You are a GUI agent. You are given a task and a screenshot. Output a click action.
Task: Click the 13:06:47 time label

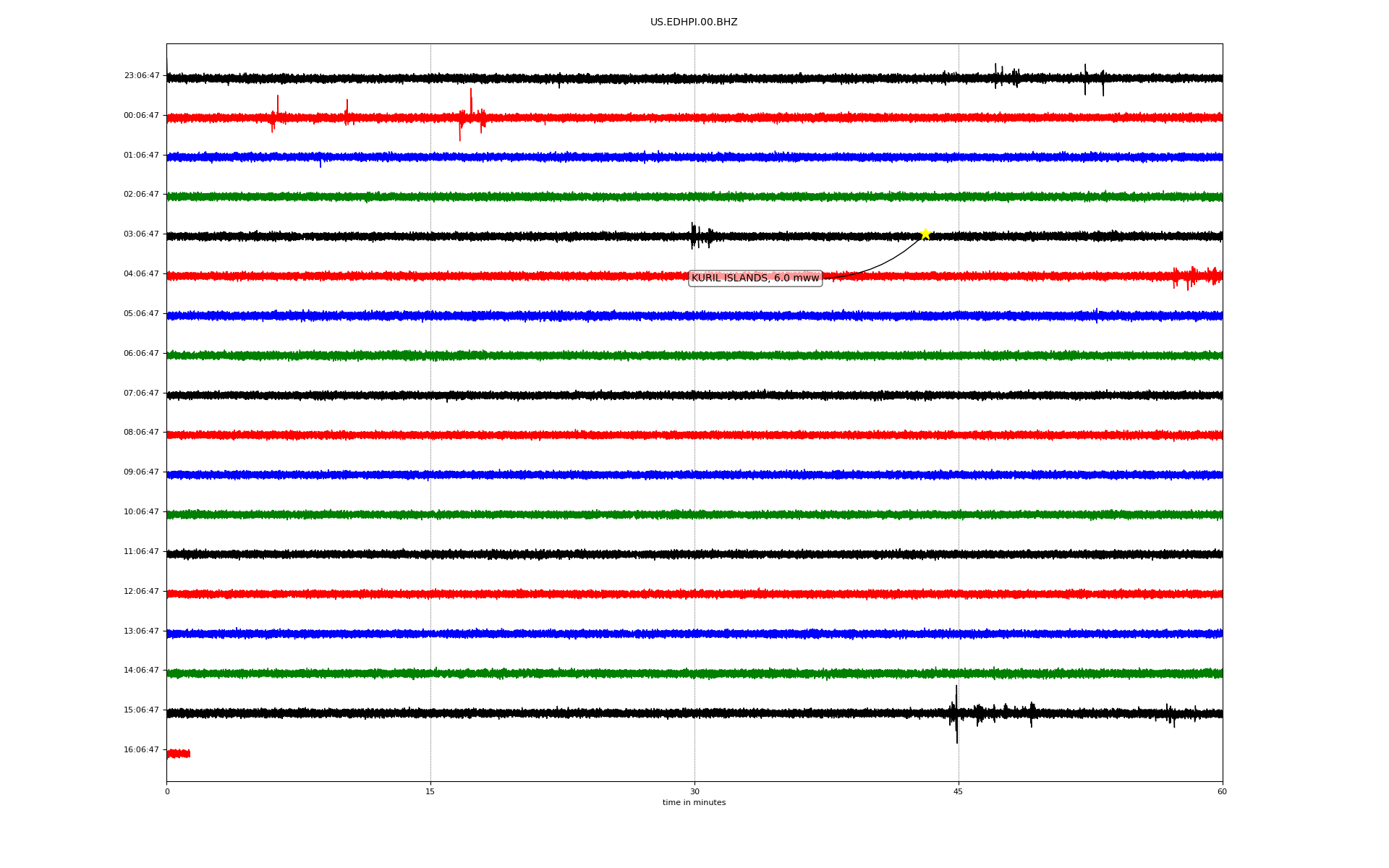(142, 631)
